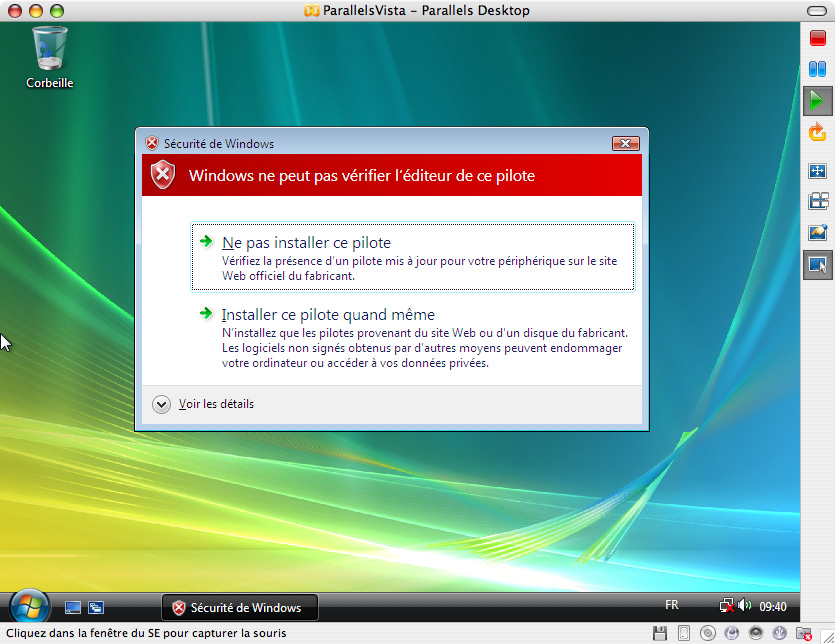Click the network adapter status icon

point(732,633)
